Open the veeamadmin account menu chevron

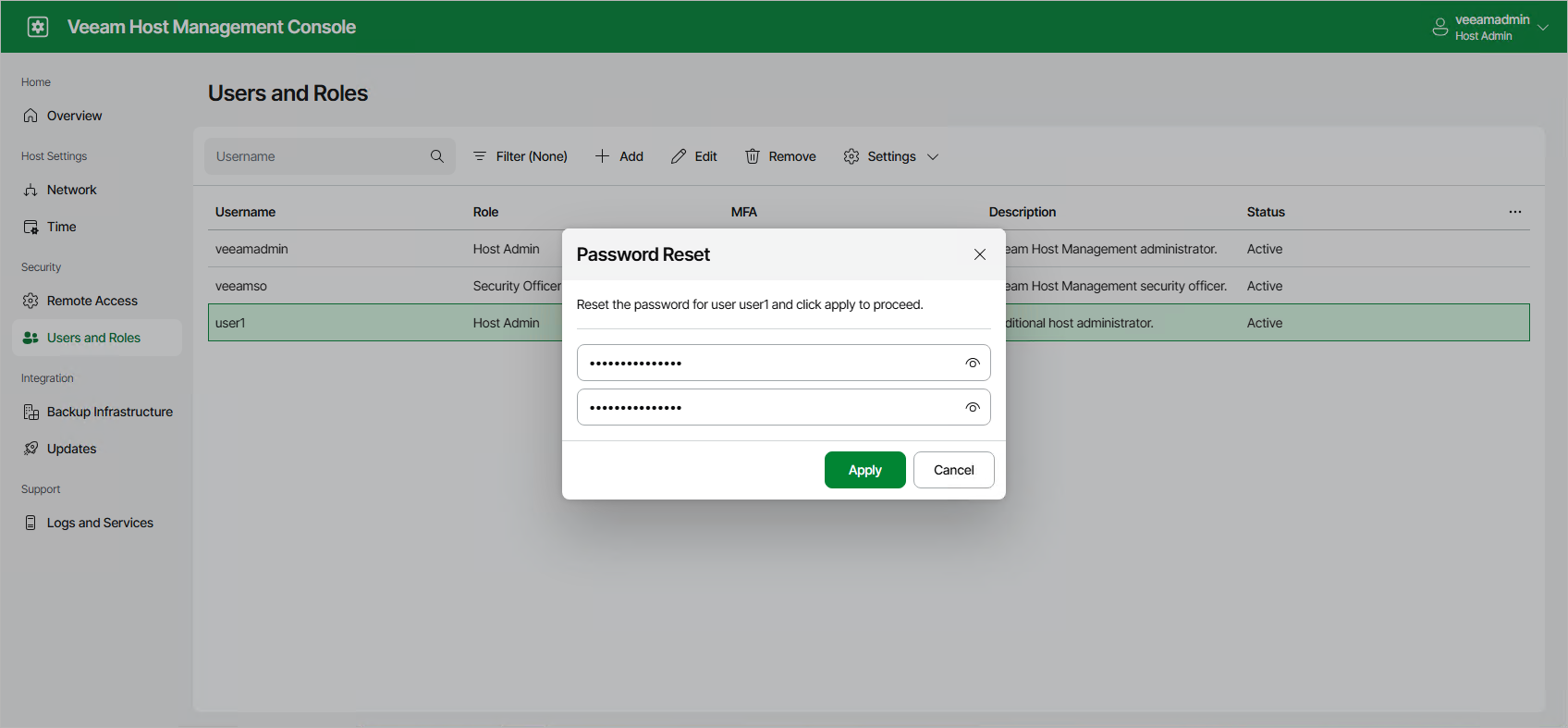click(x=1543, y=28)
